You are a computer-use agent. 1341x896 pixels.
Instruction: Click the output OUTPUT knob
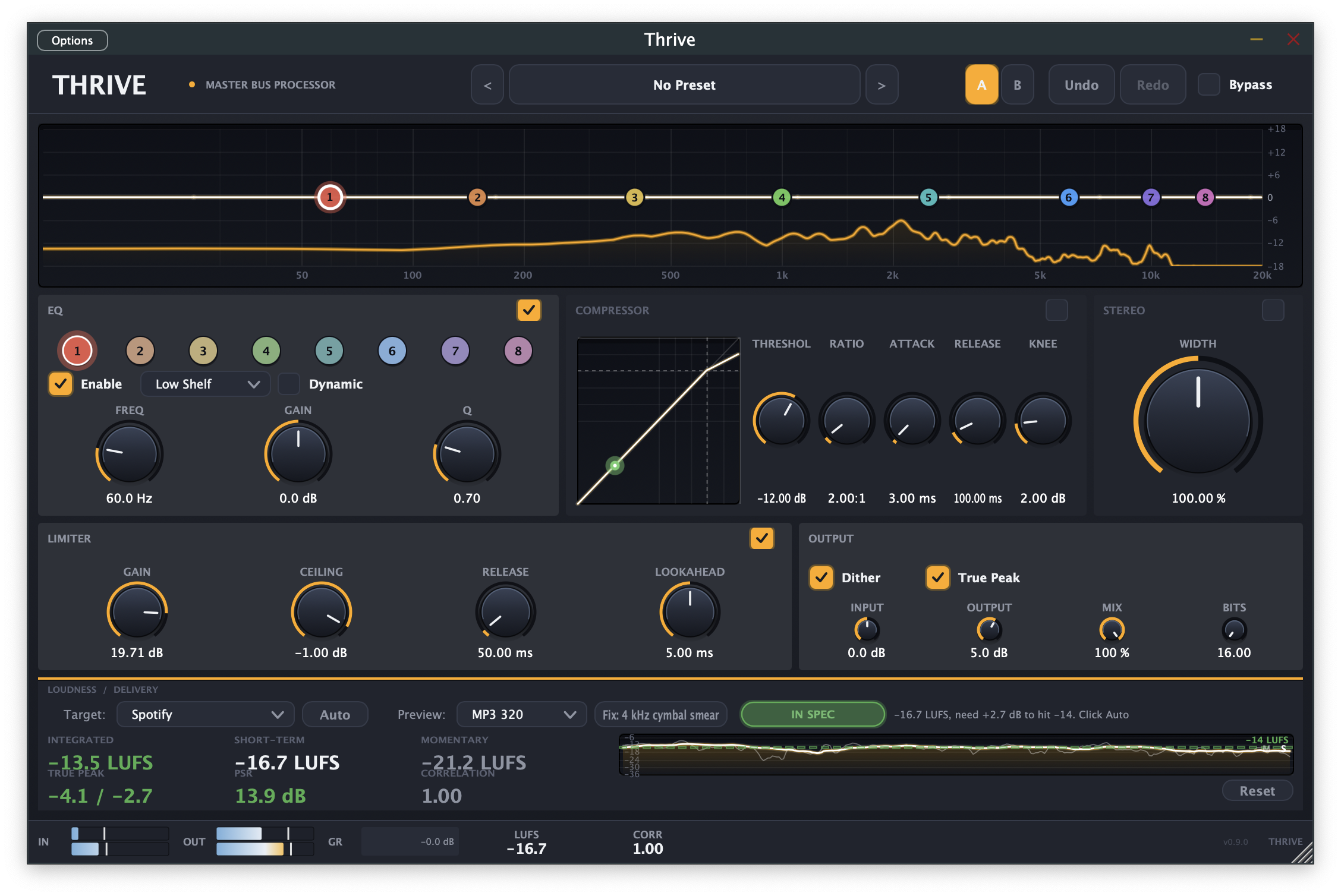tap(989, 630)
